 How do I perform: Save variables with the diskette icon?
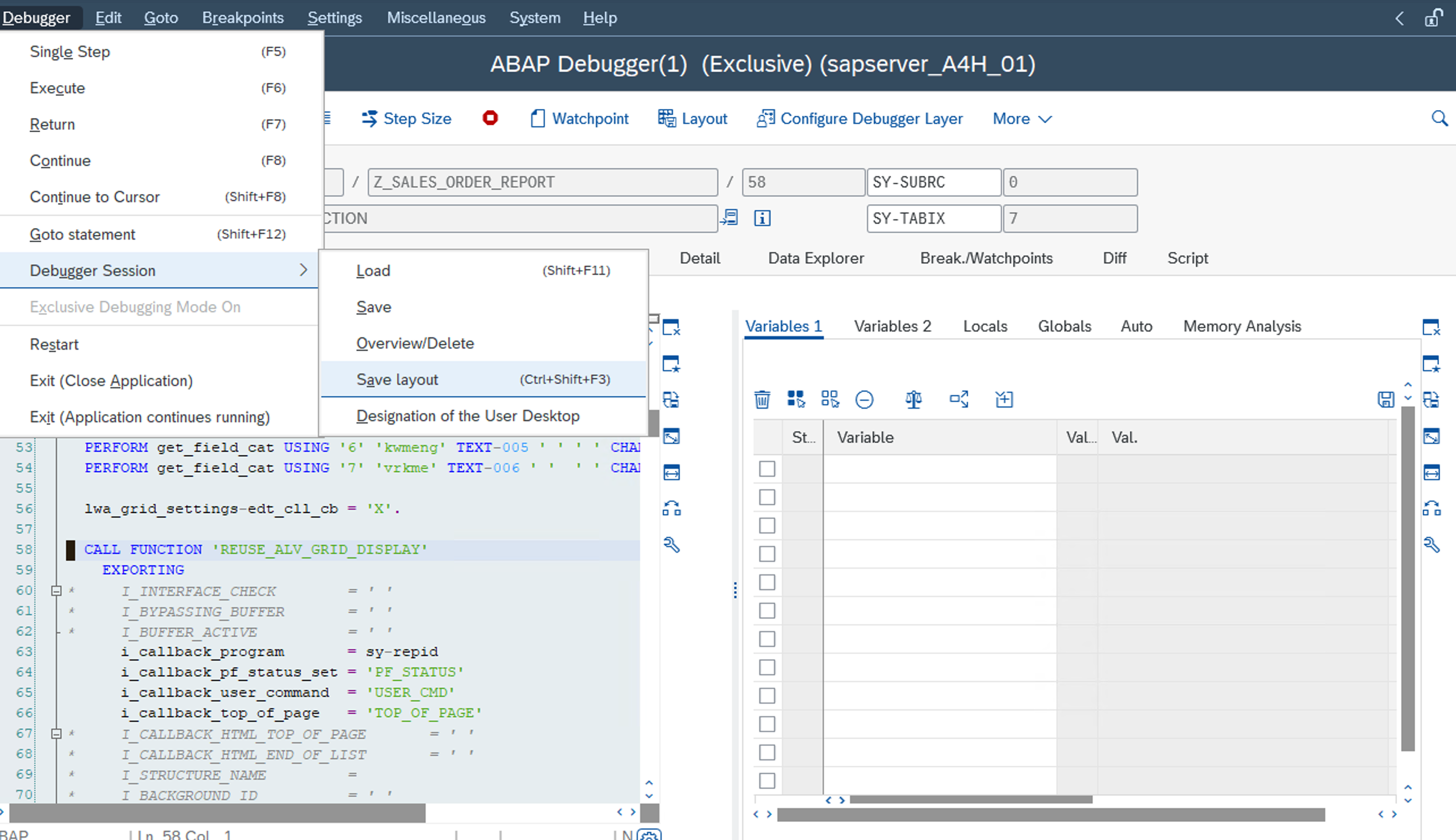pos(1386,399)
